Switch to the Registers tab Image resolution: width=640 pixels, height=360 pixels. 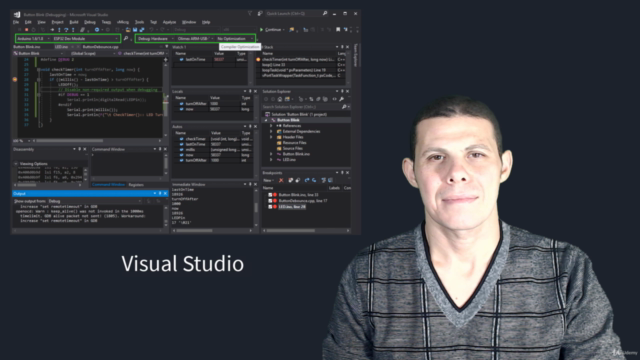[x=136, y=185]
